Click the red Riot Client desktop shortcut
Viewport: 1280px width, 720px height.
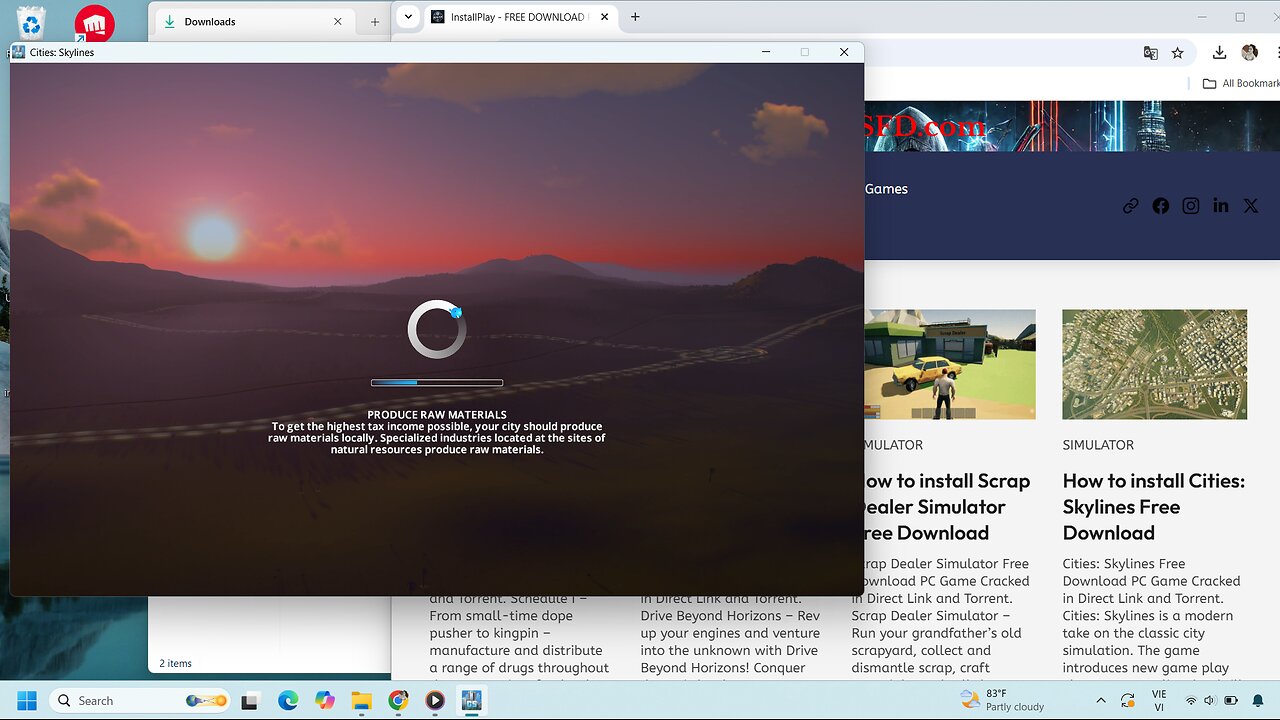[95, 24]
